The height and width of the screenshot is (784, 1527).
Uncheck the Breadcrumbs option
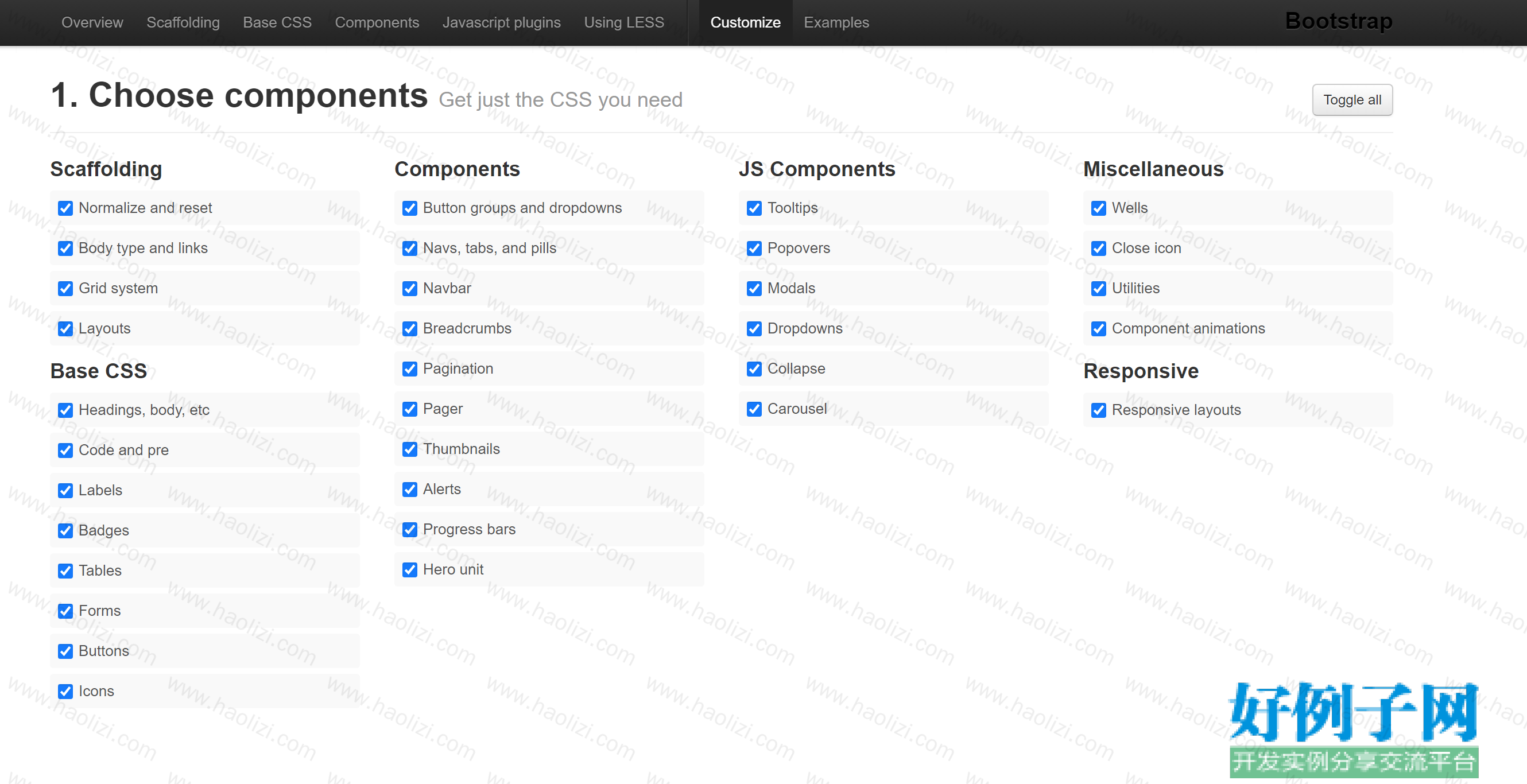(410, 329)
